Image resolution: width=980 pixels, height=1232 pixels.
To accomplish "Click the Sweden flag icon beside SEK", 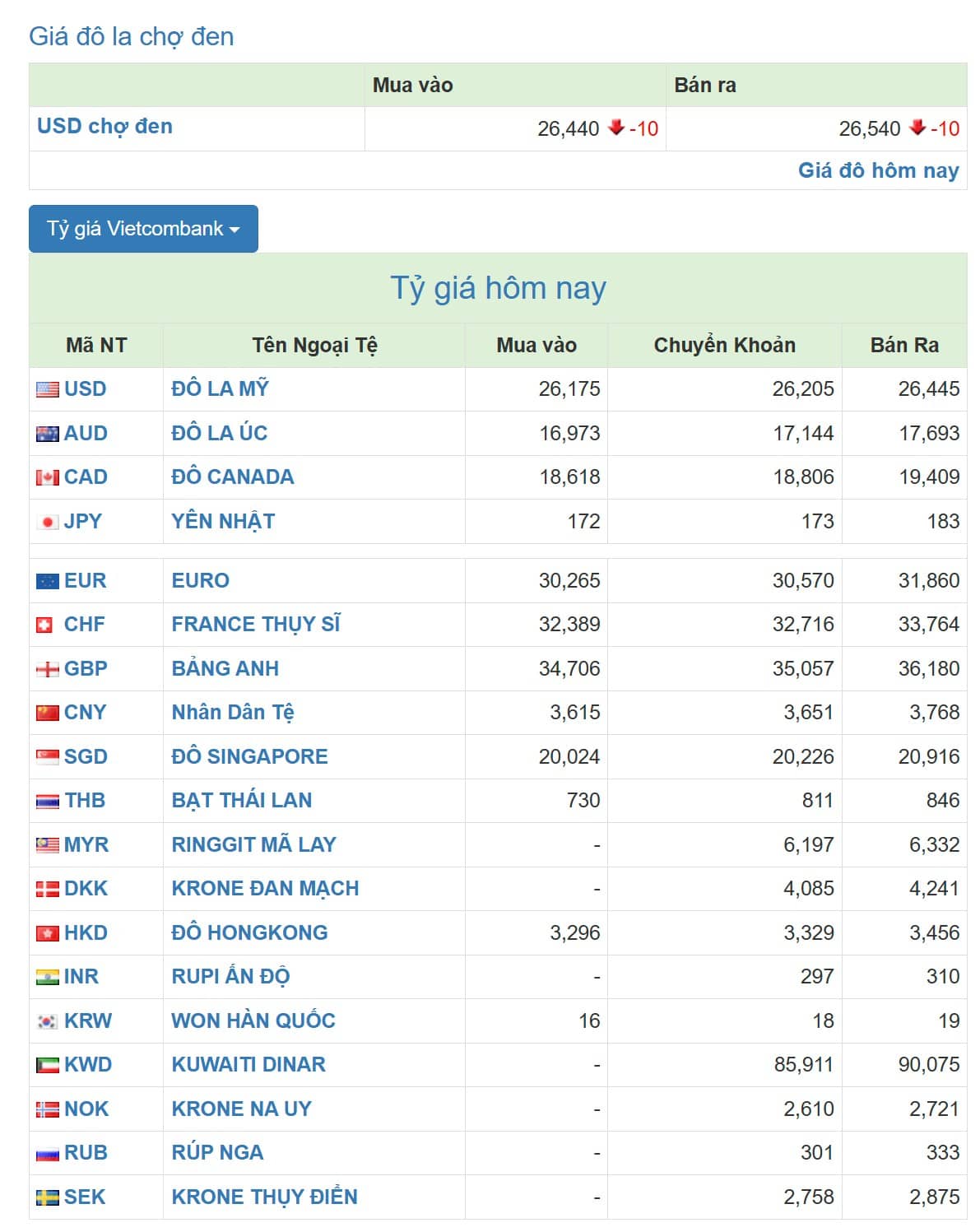I will [47, 1196].
